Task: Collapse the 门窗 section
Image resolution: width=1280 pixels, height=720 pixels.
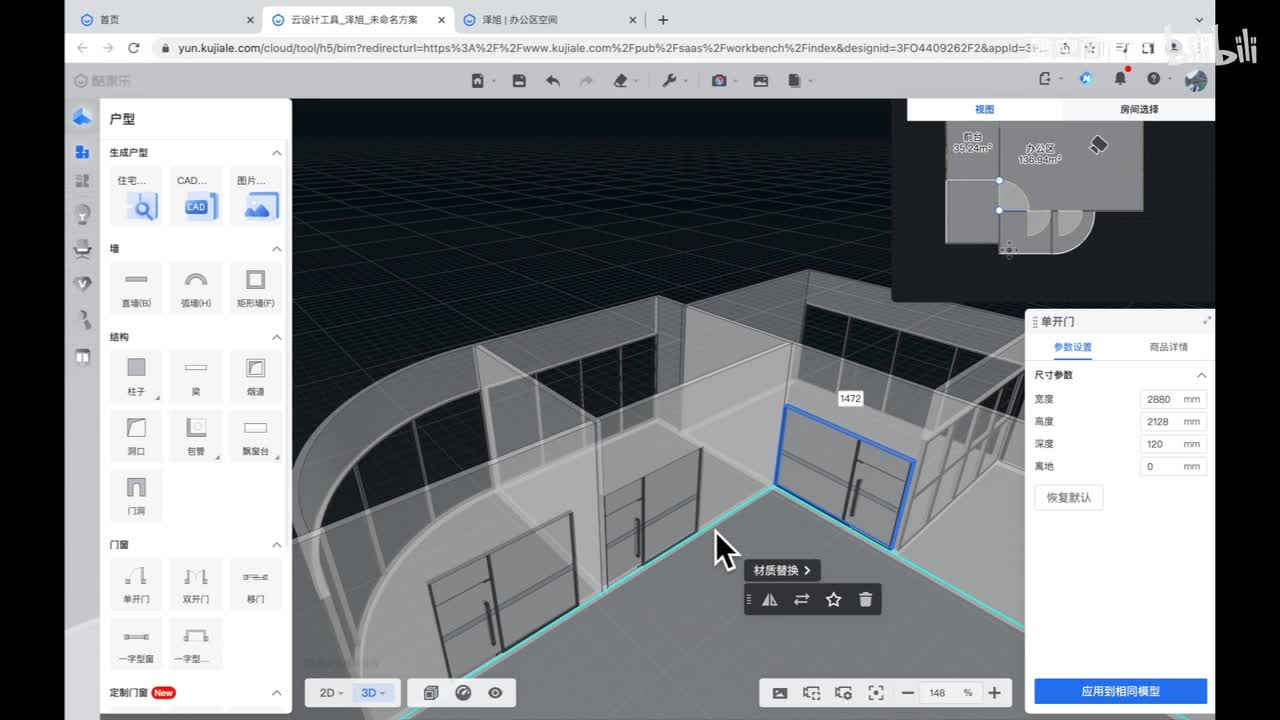Action: pos(277,545)
